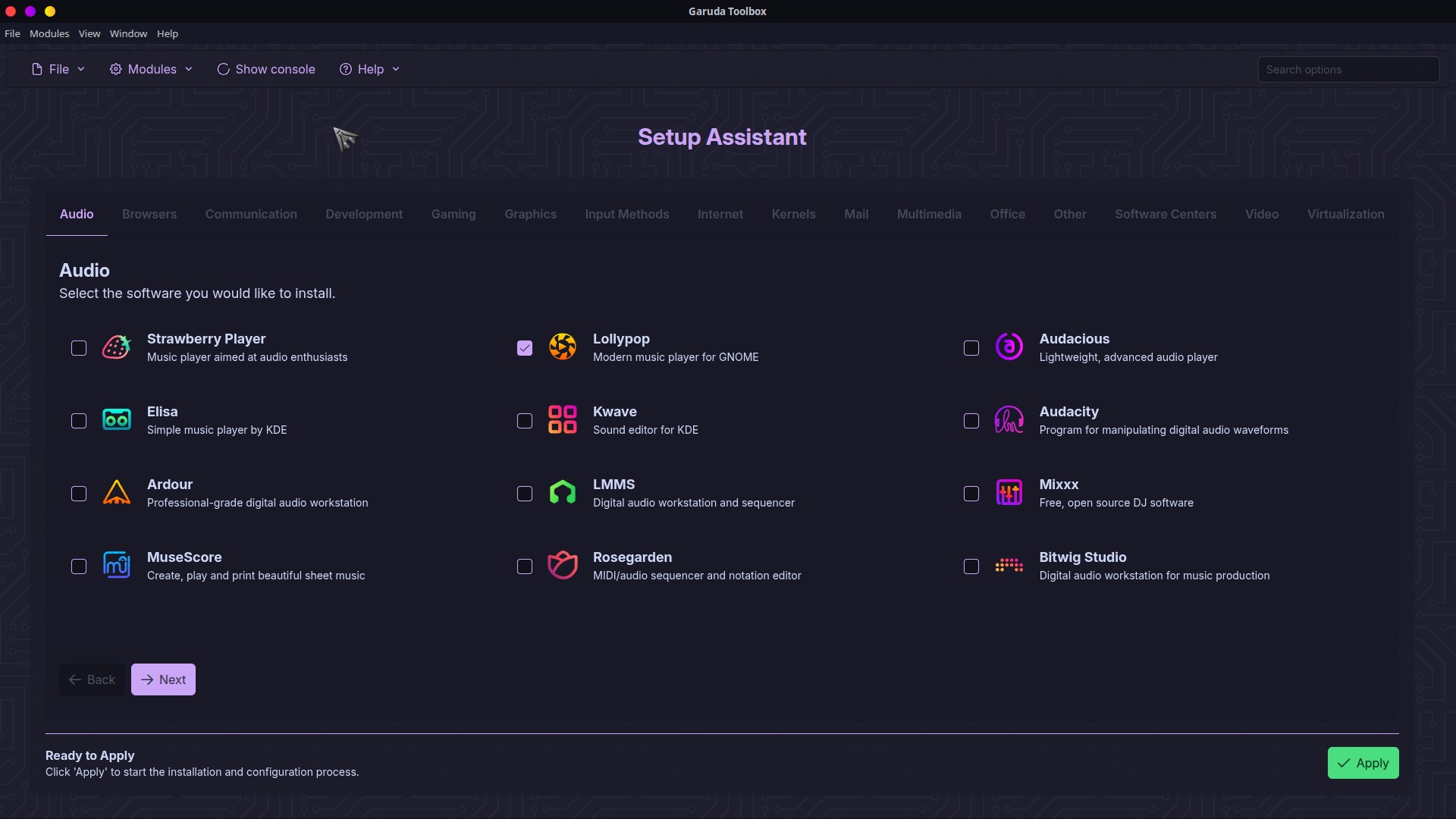This screenshot has height=819, width=1456.
Task: Click the Audacious app icon
Action: (1009, 347)
